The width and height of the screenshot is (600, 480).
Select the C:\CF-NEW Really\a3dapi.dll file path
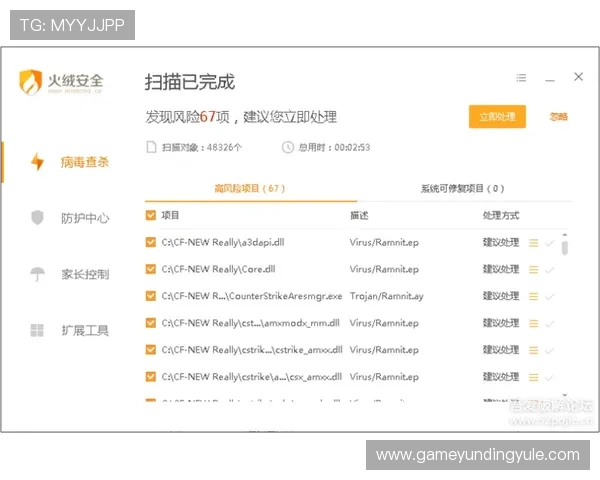click(x=223, y=242)
